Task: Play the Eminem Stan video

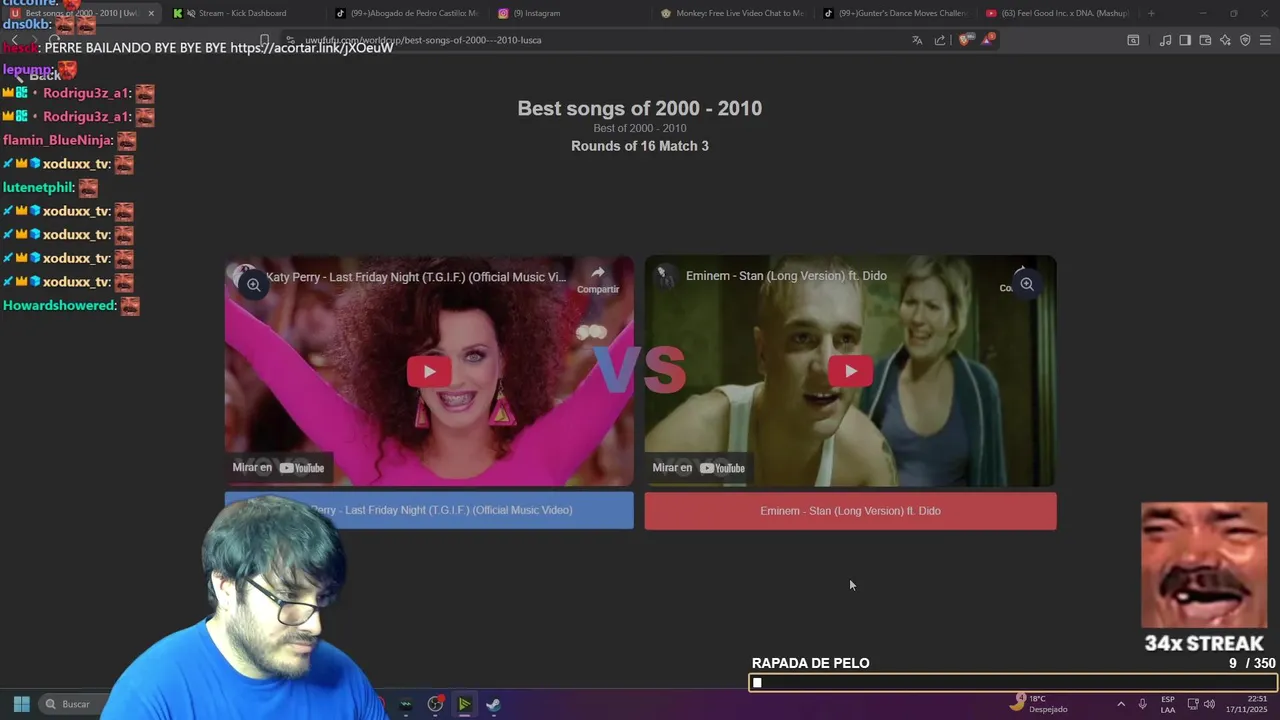Action: click(x=850, y=371)
